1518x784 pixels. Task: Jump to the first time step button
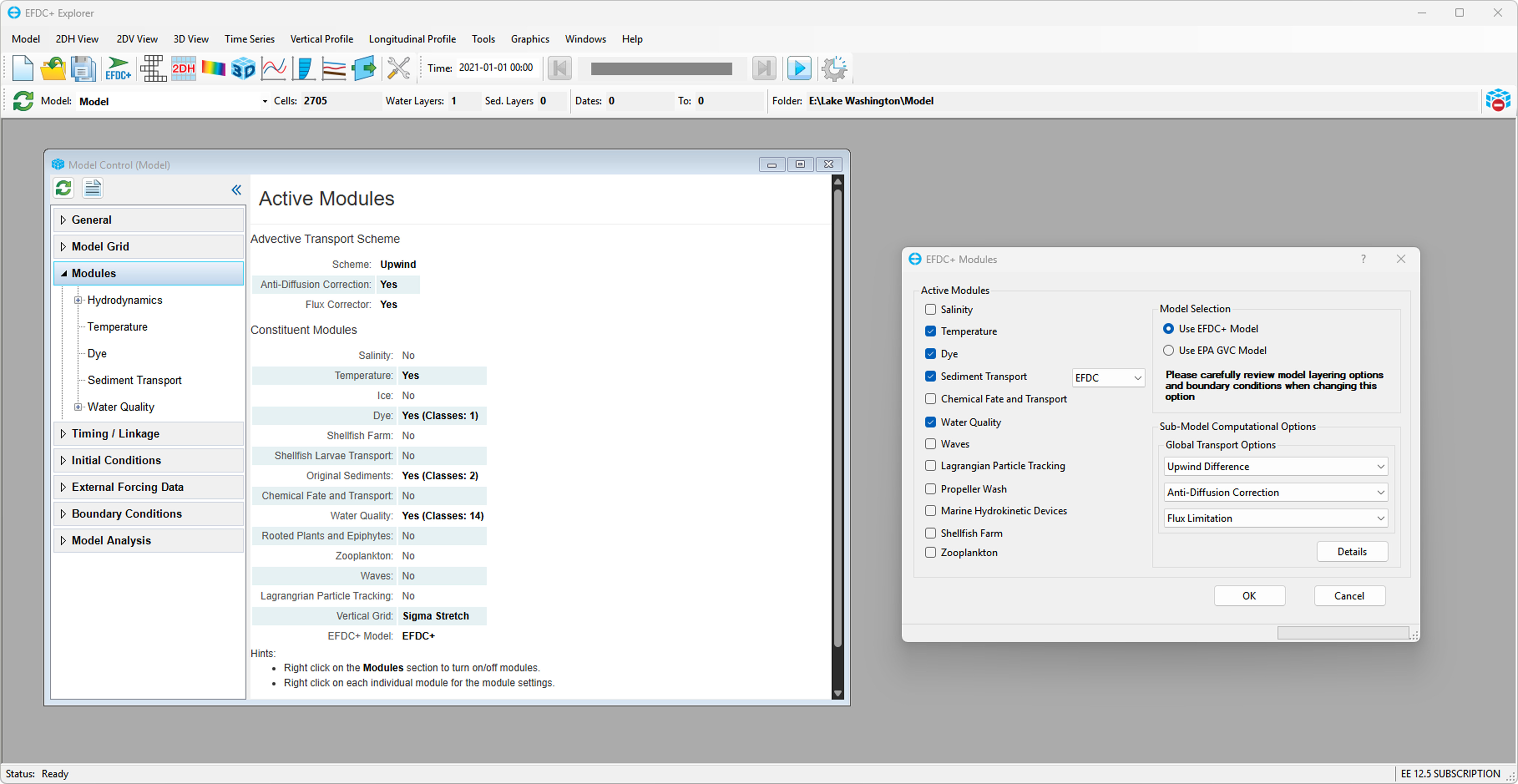pyautogui.click(x=559, y=68)
